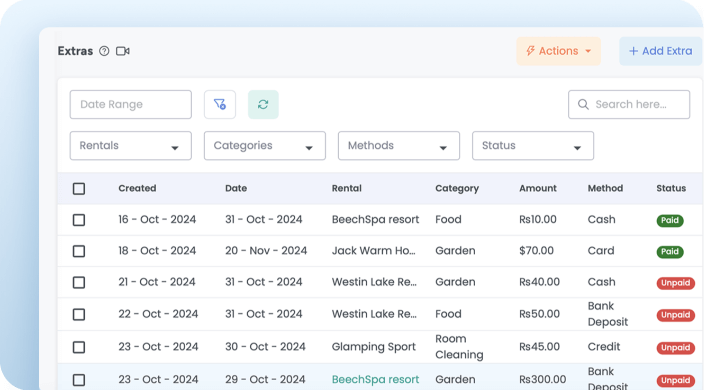Click the Rental column header
Image resolution: width=704 pixels, height=390 pixels.
[347, 188]
